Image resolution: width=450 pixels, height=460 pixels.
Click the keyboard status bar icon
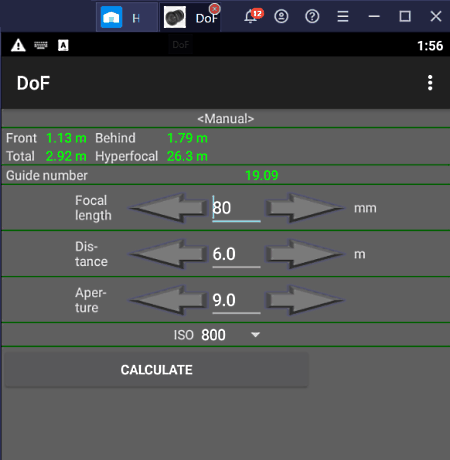click(x=41, y=45)
